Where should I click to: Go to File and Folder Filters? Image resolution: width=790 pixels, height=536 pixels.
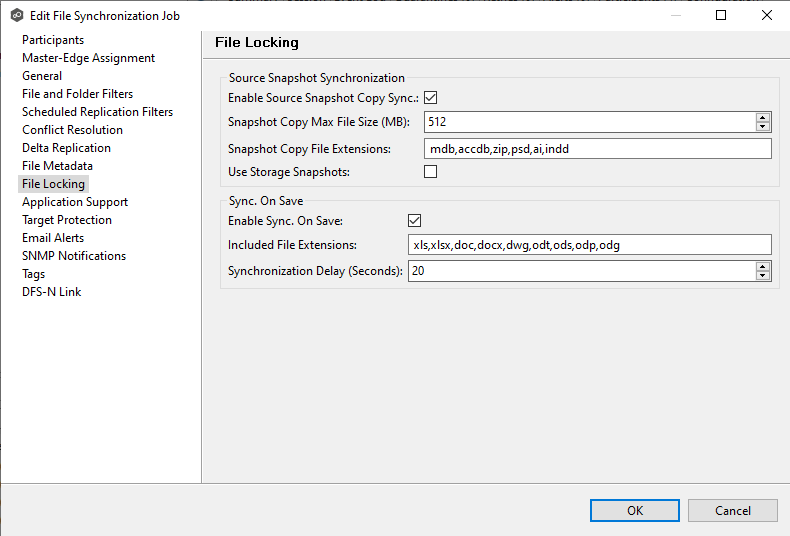click(77, 94)
